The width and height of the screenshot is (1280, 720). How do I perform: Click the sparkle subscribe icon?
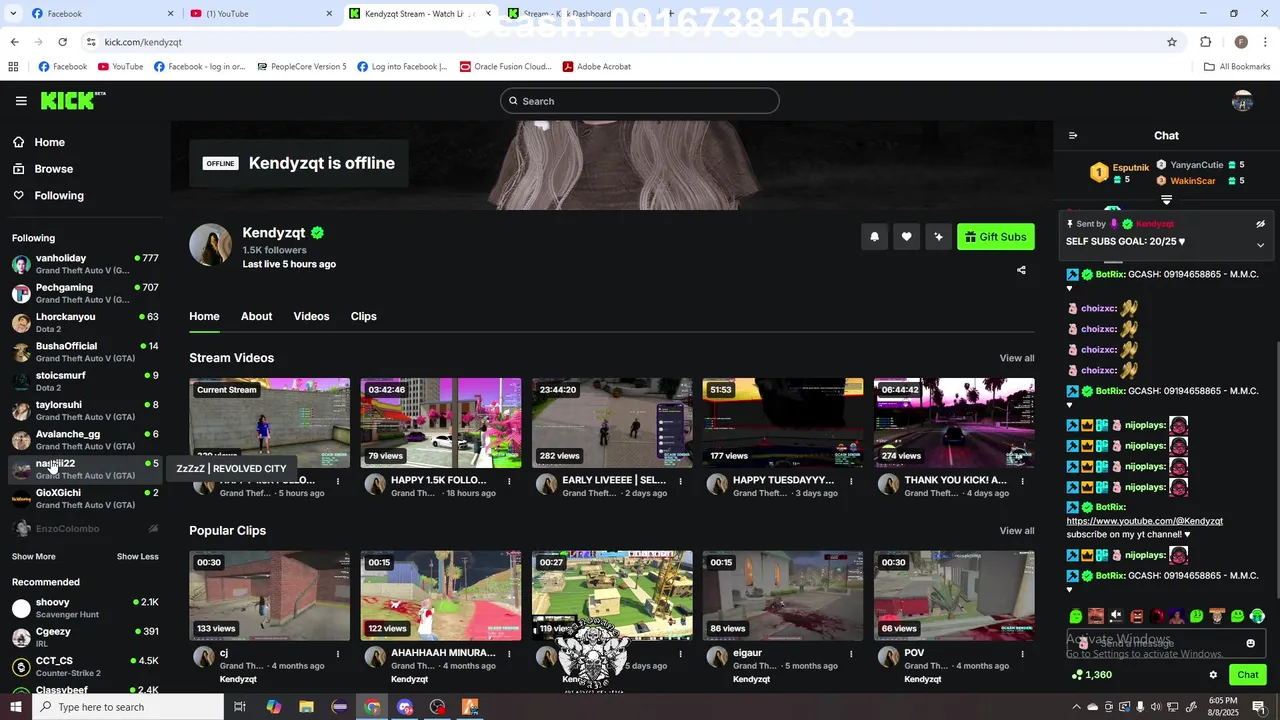(x=938, y=237)
